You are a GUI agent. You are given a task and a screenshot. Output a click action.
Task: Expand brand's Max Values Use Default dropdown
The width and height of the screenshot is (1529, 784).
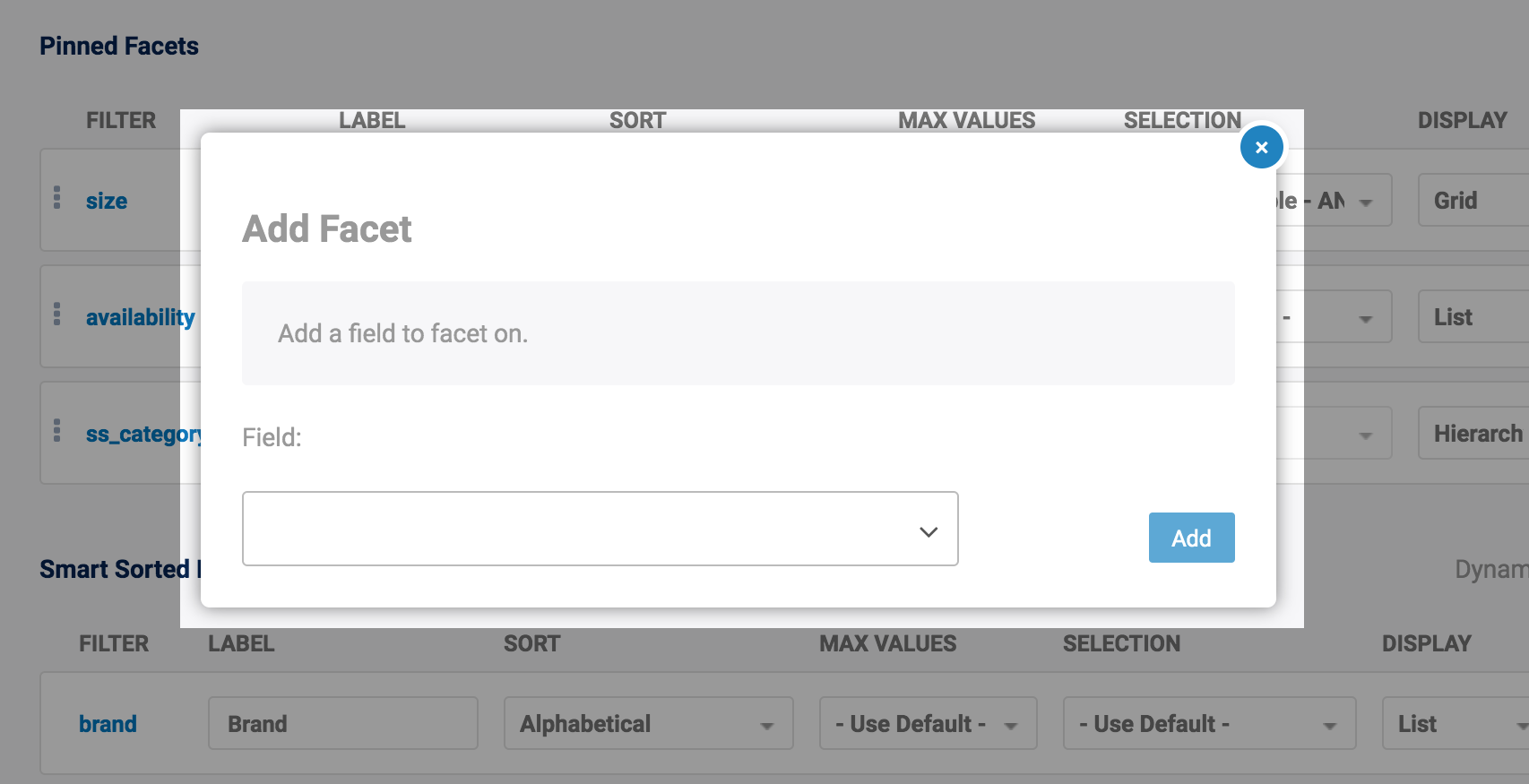tap(928, 724)
